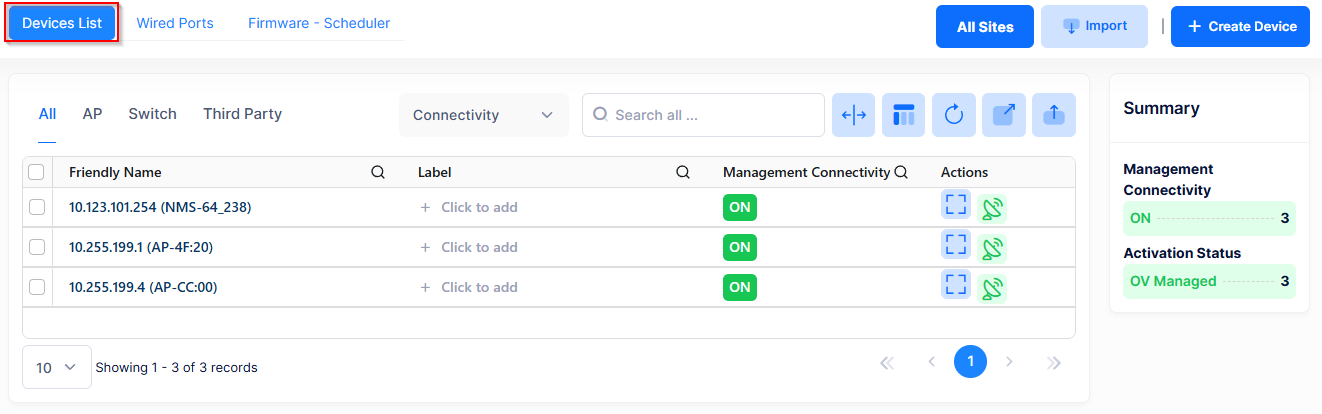Viewport: 1322px width, 414px height.
Task: Click the export upload icon button
Action: [1054, 115]
